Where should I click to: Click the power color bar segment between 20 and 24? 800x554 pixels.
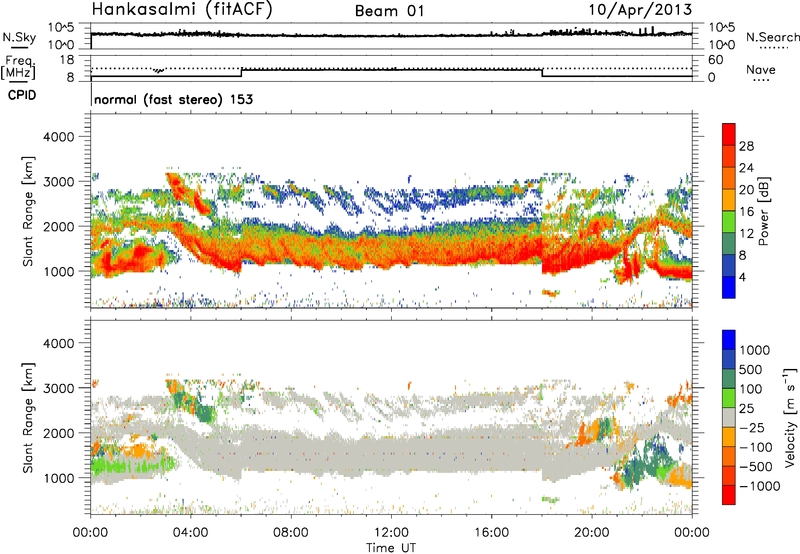tap(729, 178)
